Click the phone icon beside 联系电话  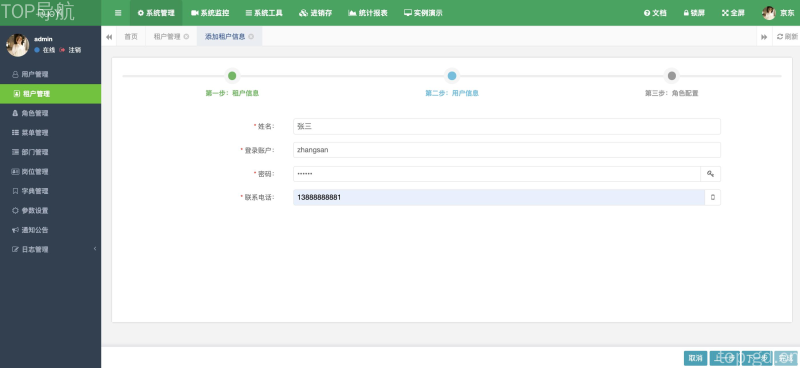pyautogui.click(x=713, y=198)
